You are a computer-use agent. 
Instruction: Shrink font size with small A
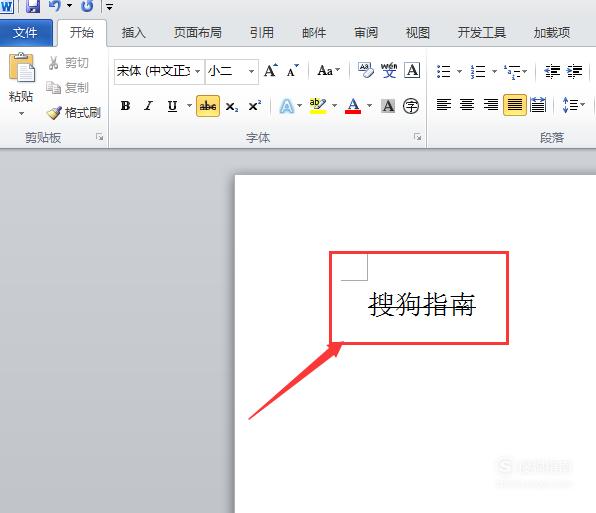pyautogui.click(x=293, y=71)
